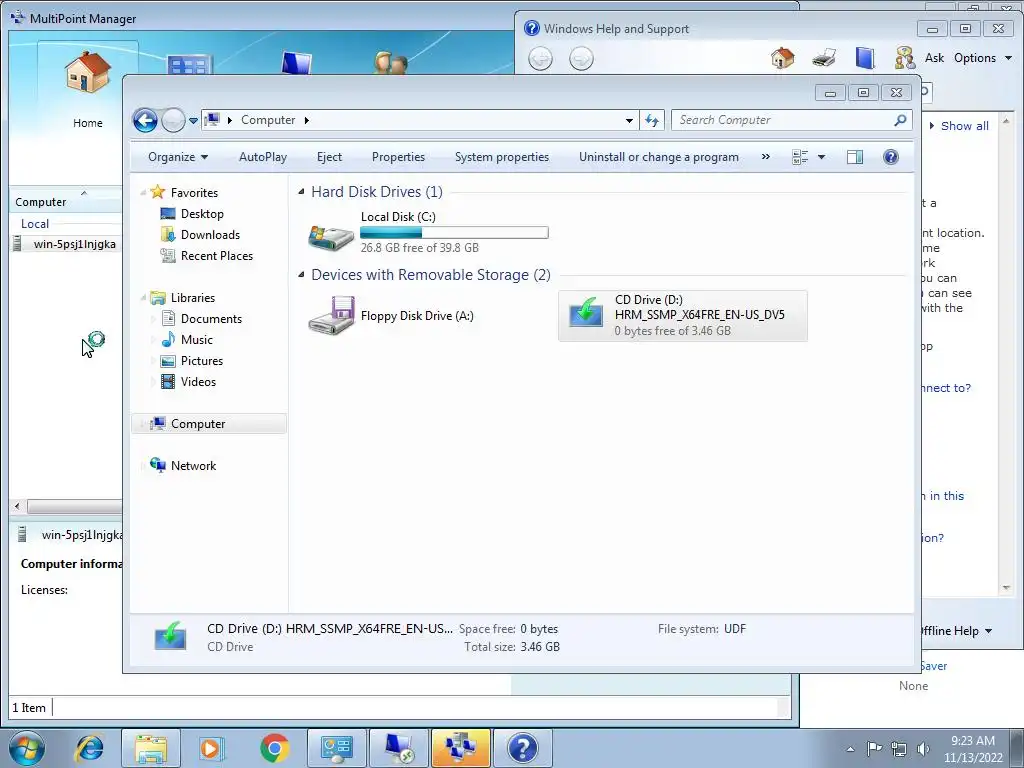Open Downloads under Favorites
This screenshot has height=768, width=1024.
[x=210, y=234]
